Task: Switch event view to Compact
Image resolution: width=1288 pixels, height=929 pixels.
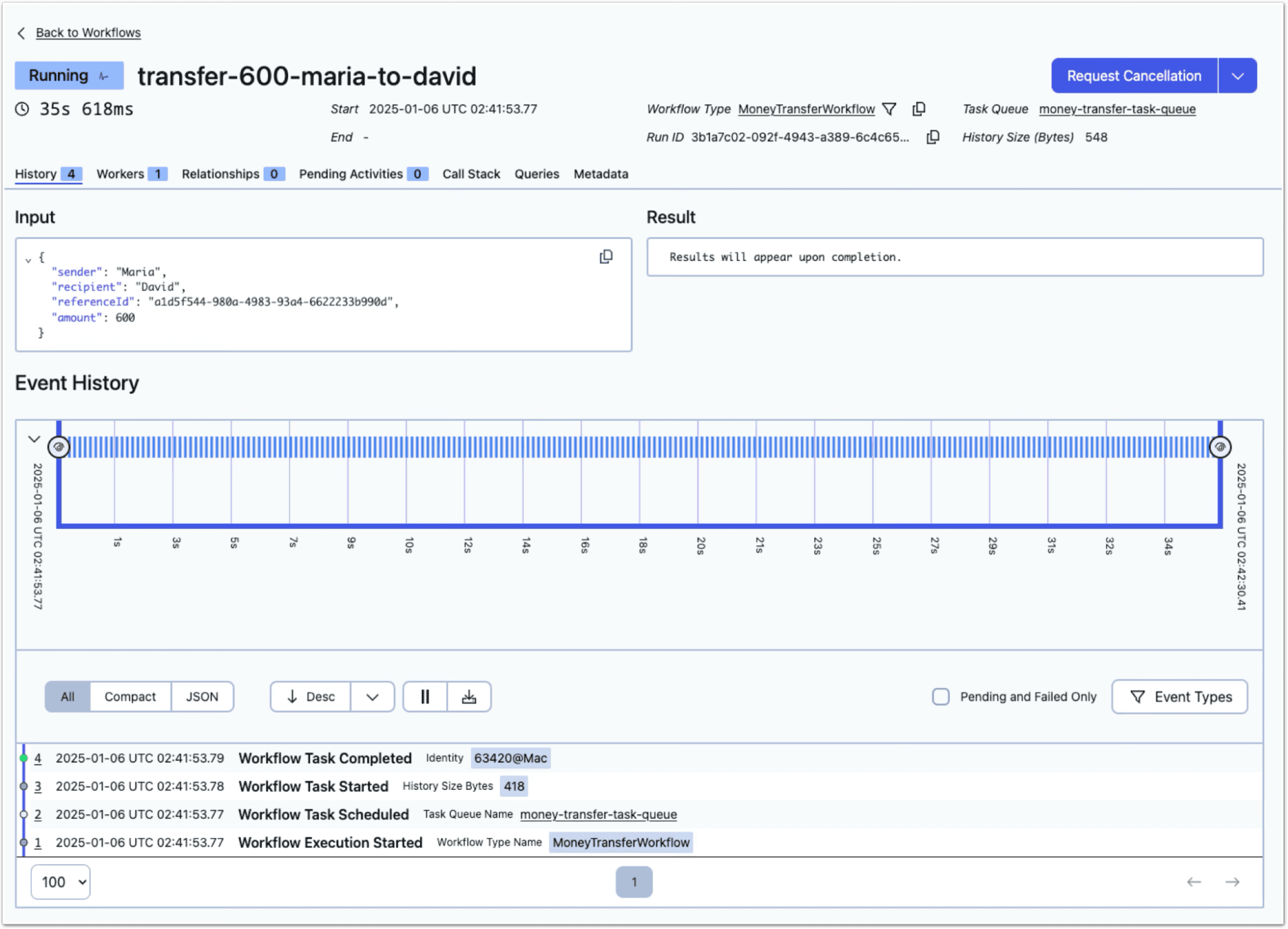Action: coord(130,696)
